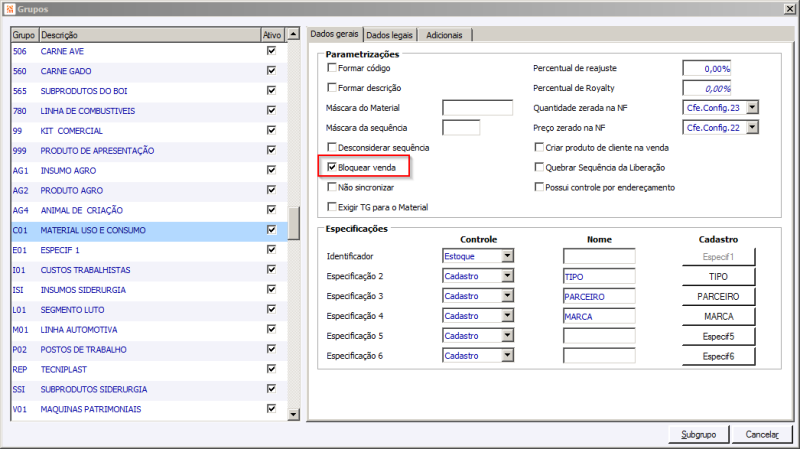Select the INSUMOS SIDERURGIA row
The width and height of the screenshot is (800, 449).
click(149, 290)
